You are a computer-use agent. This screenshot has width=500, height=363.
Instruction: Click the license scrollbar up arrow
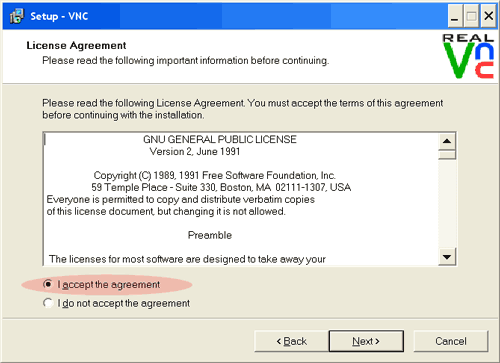[447, 141]
